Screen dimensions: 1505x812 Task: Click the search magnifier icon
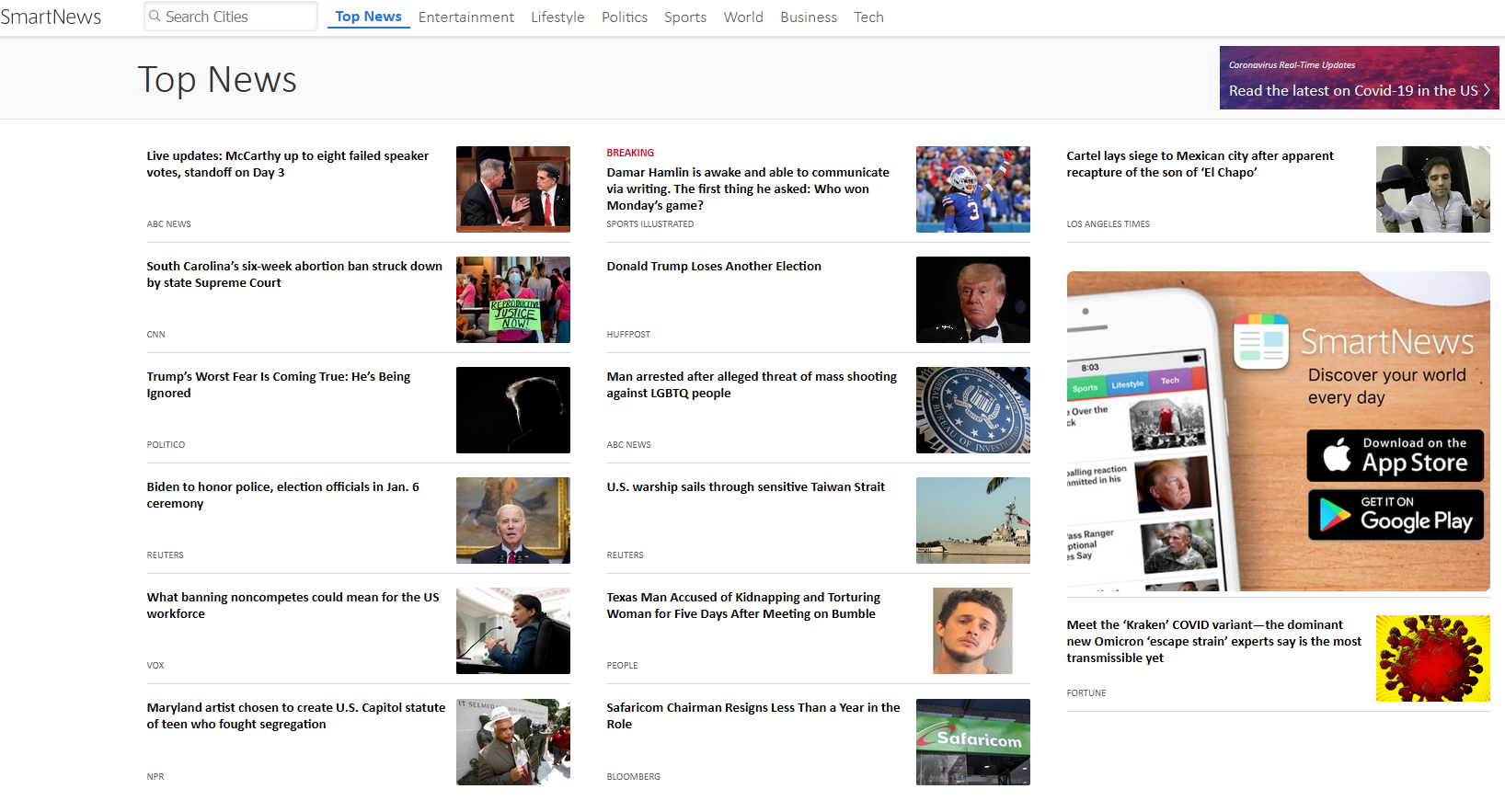pyautogui.click(x=155, y=17)
